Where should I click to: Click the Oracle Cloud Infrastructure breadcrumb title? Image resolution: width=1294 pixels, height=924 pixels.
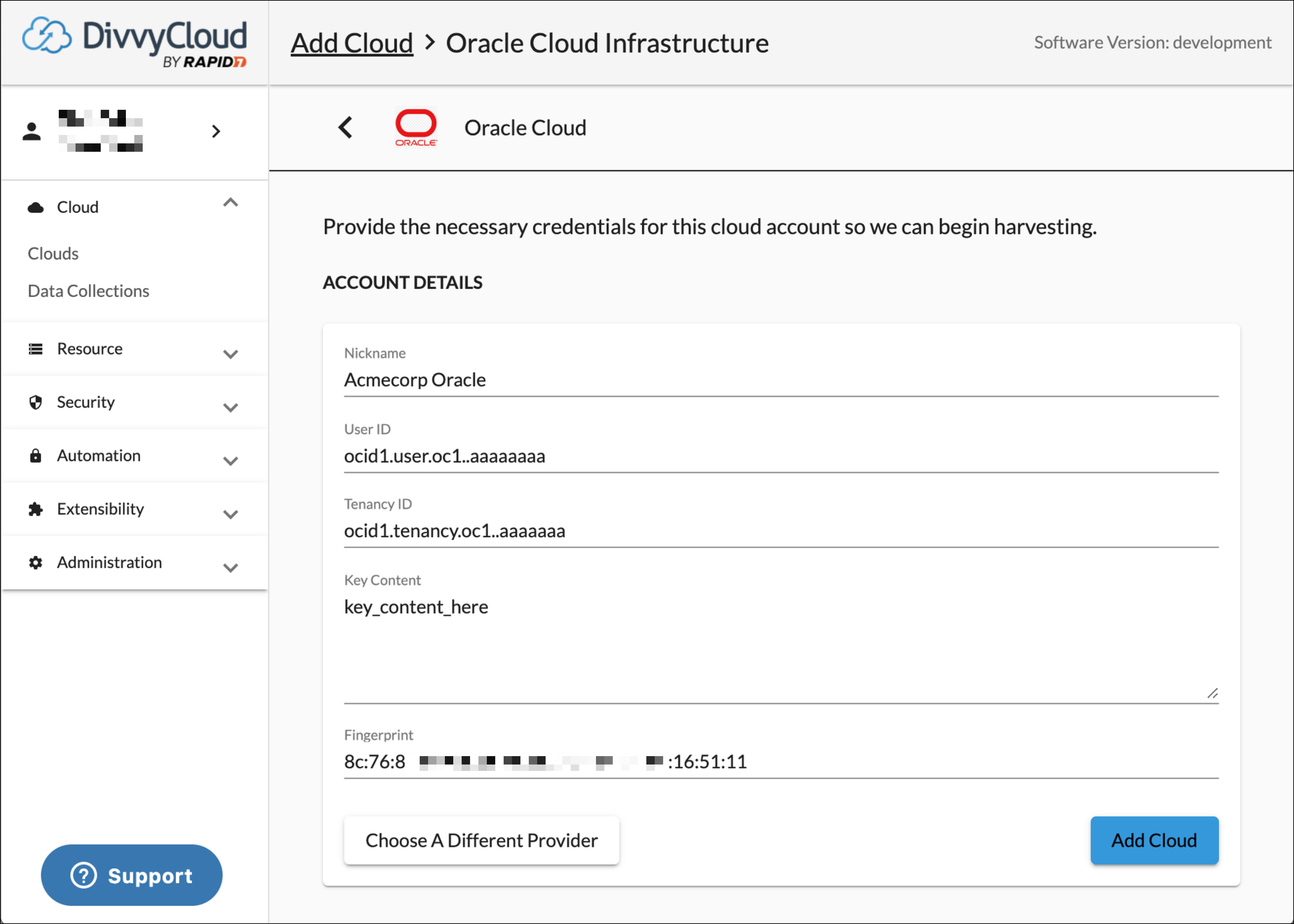click(x=607, y=43)
